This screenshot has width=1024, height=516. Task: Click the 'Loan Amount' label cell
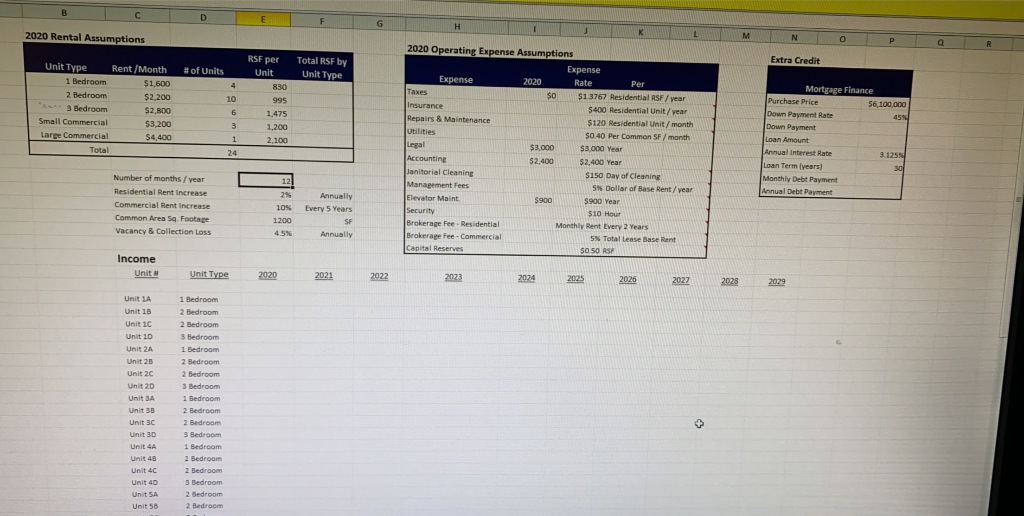pos(787,140)
